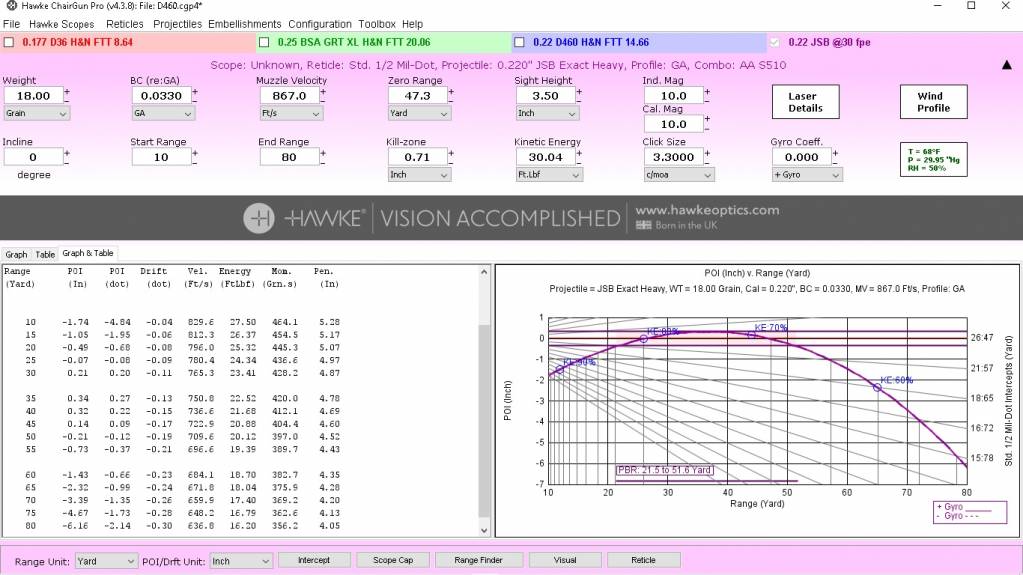Open the Reticles menu
Viewport: 1023px width, 575px height.
point(124,24)
